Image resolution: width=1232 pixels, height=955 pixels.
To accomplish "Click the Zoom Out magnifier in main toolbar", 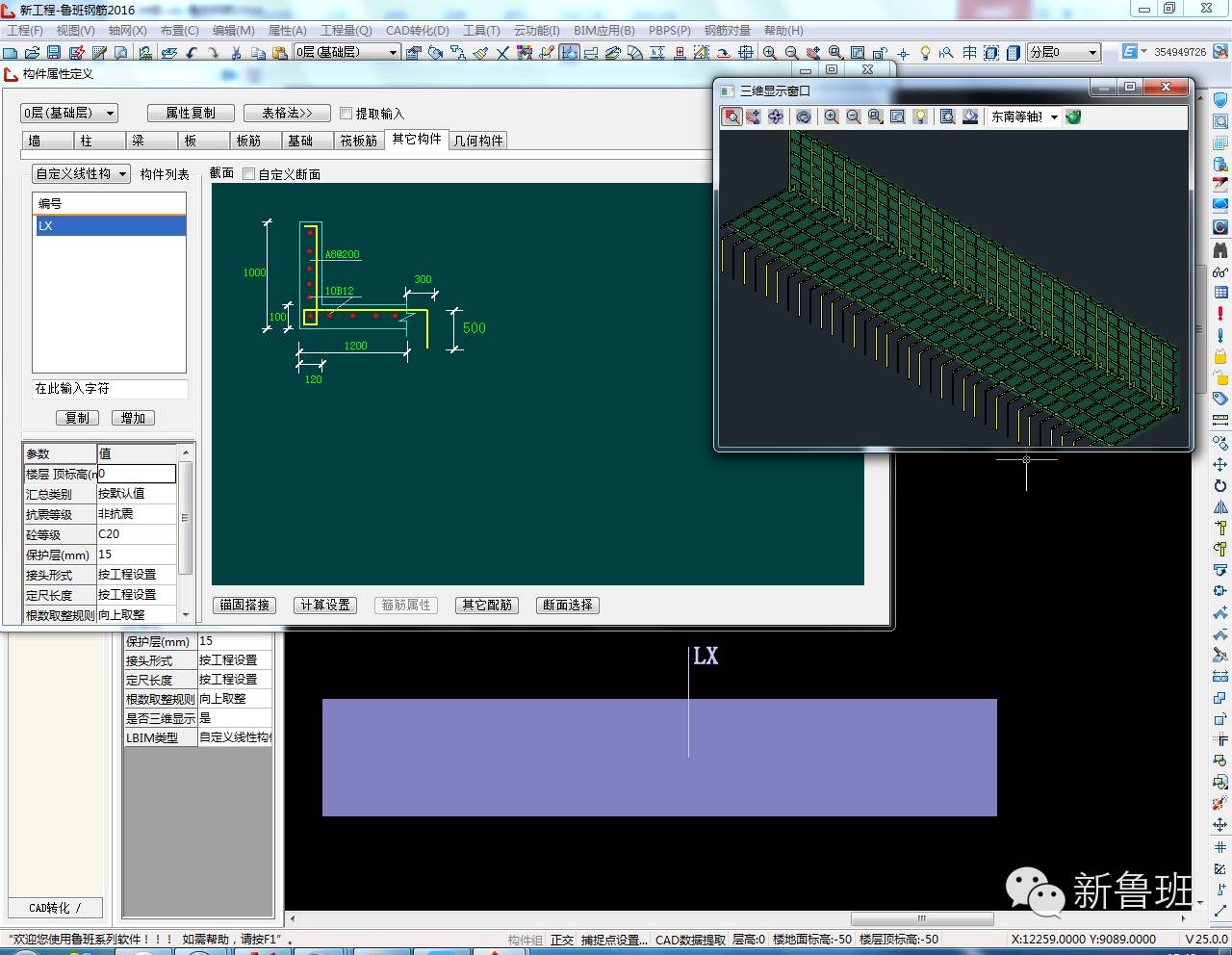I will pos(791,52).
